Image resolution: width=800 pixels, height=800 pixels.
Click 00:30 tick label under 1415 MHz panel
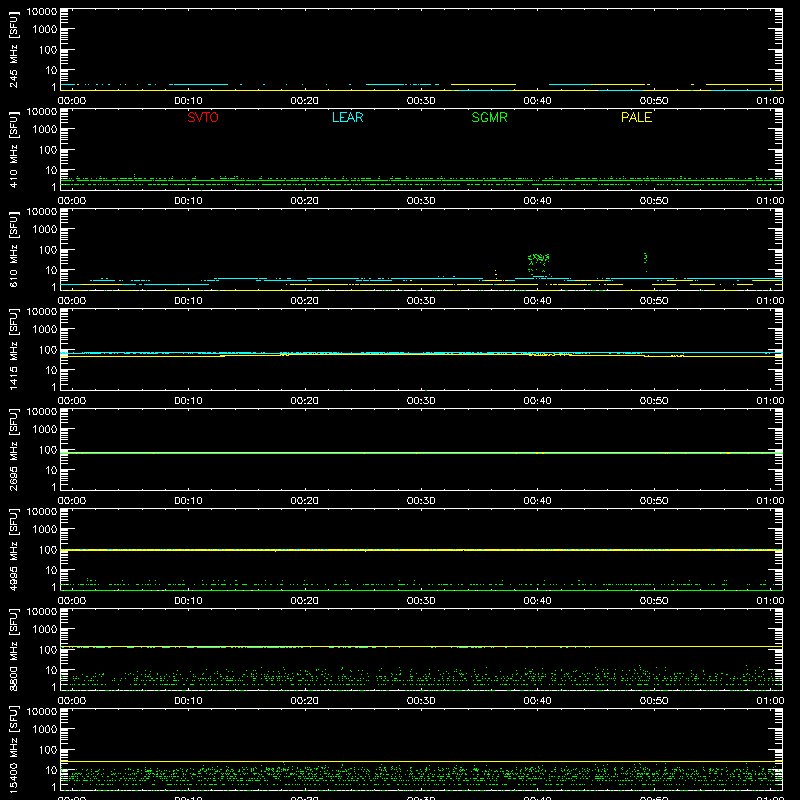[421, 401]
